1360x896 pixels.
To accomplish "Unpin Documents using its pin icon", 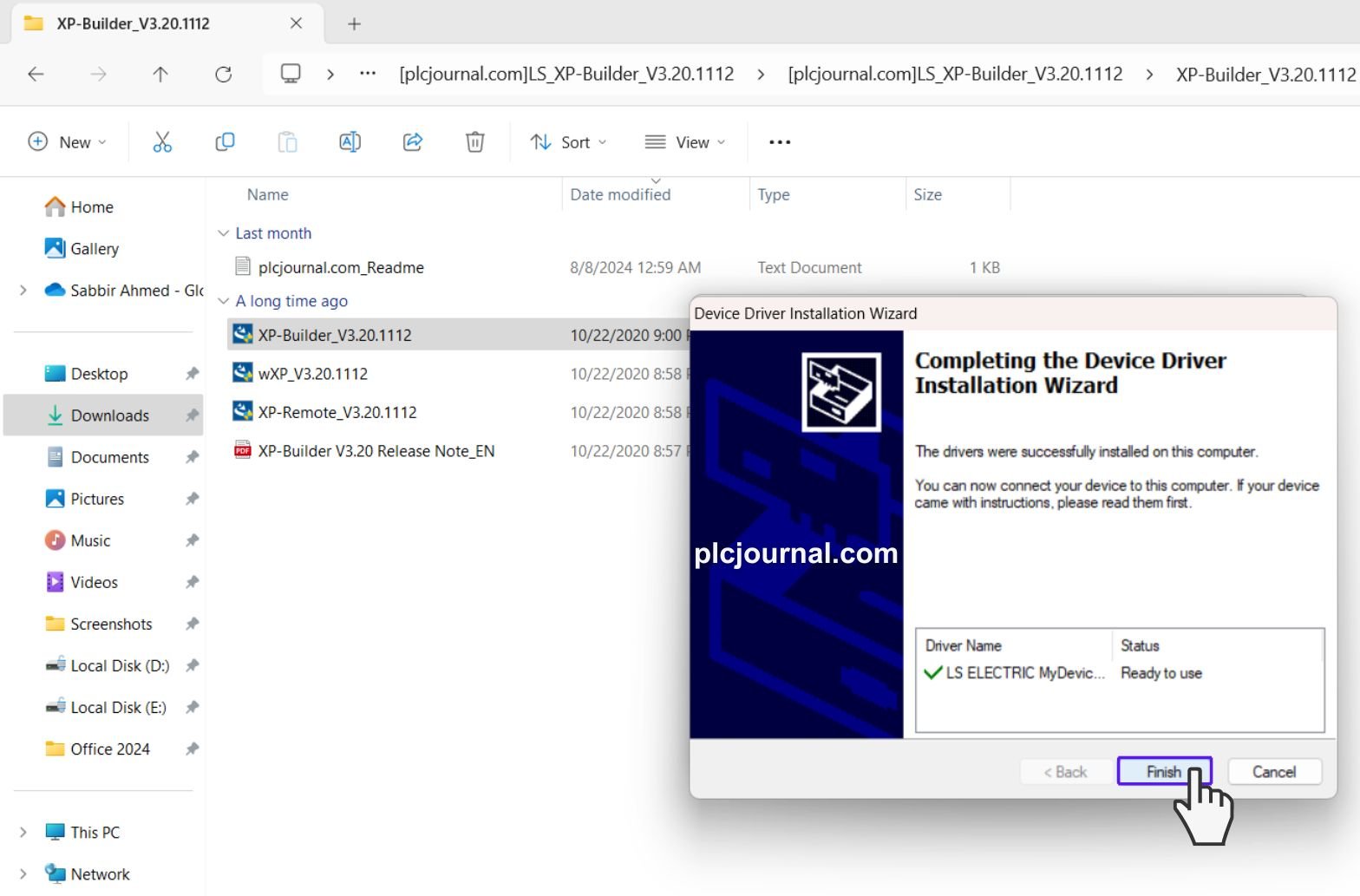I will point(192,457).
